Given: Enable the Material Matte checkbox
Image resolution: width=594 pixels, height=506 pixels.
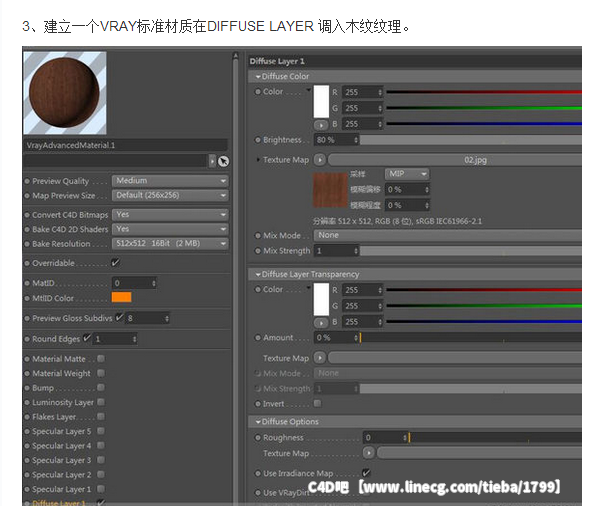Looking at the screenshot, I should 101,358.
